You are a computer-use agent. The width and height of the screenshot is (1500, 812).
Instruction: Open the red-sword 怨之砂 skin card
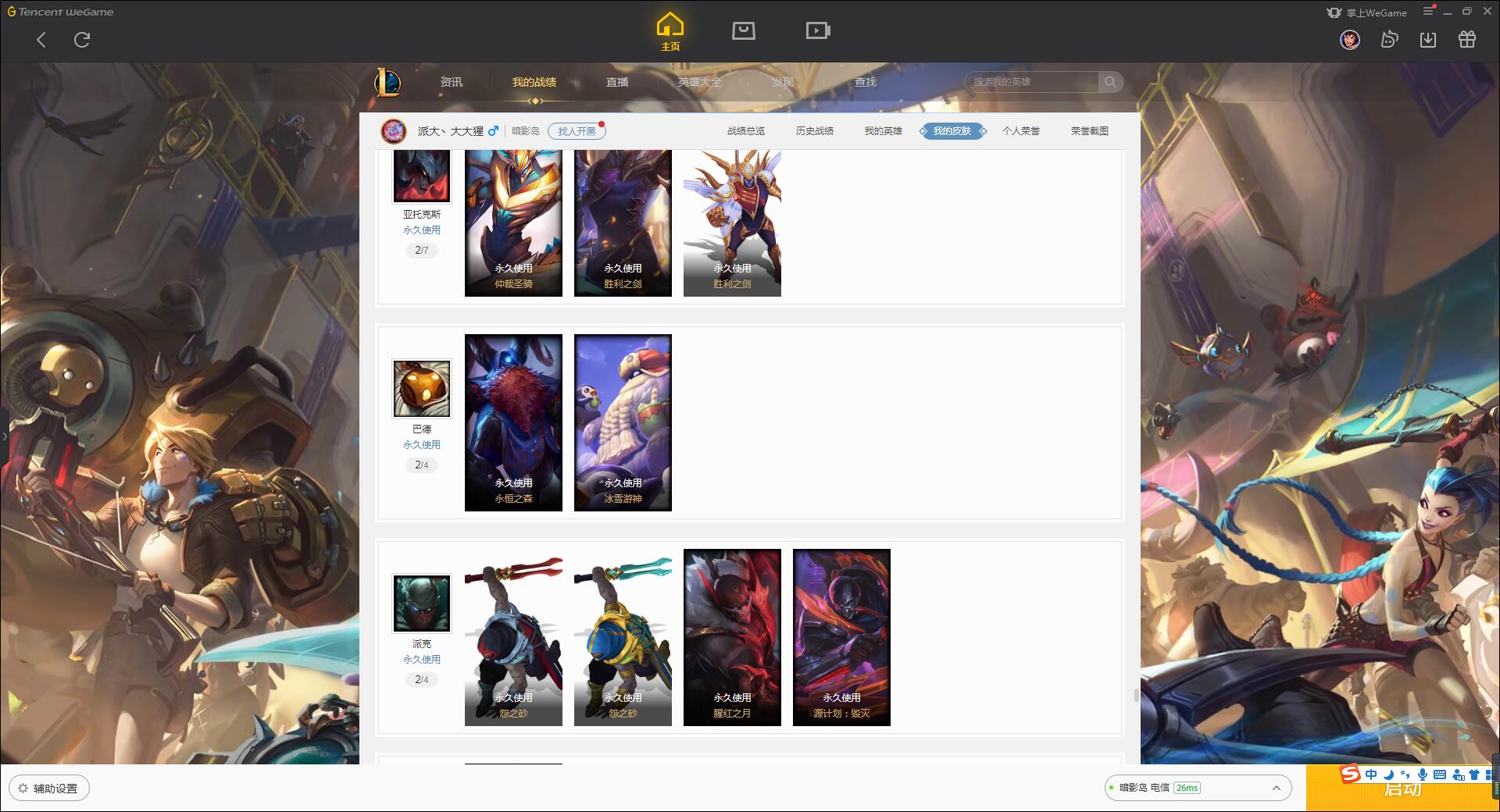coord(513,638)
